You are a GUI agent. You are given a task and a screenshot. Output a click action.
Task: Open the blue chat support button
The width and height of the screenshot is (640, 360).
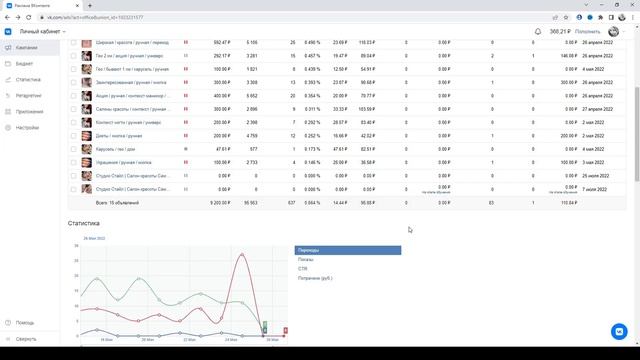coord(619,331)
